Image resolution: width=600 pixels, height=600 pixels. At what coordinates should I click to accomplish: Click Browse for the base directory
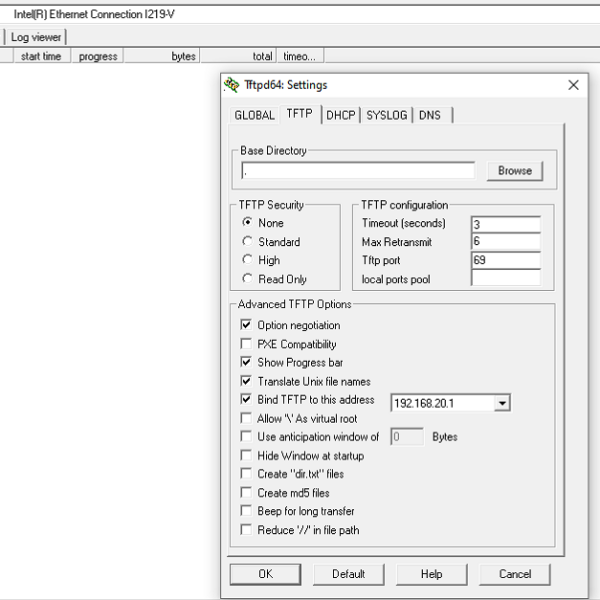515,171
